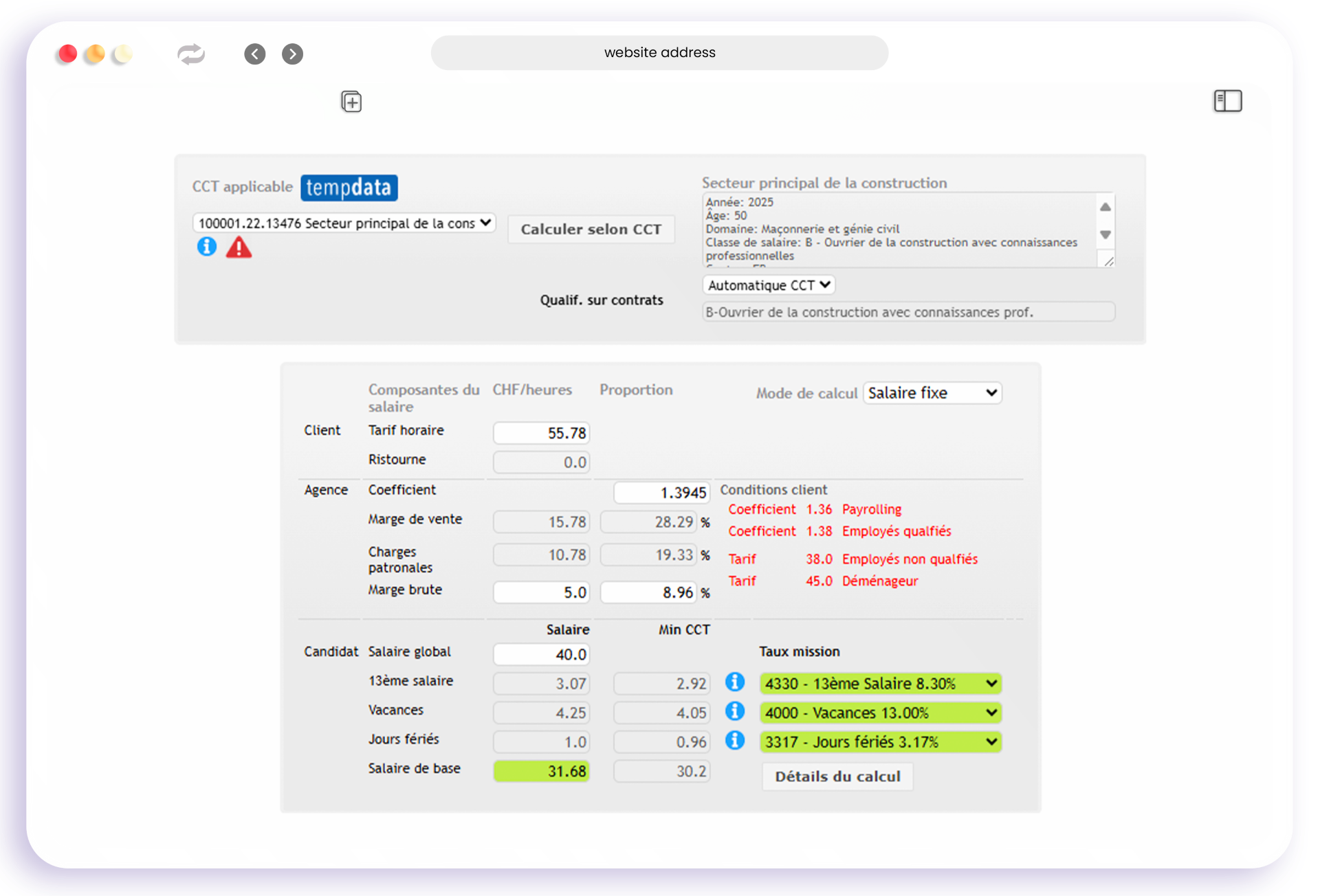The image size is (1320, 896).
Task: Open Détails du calcul
Action: [837, 776]
